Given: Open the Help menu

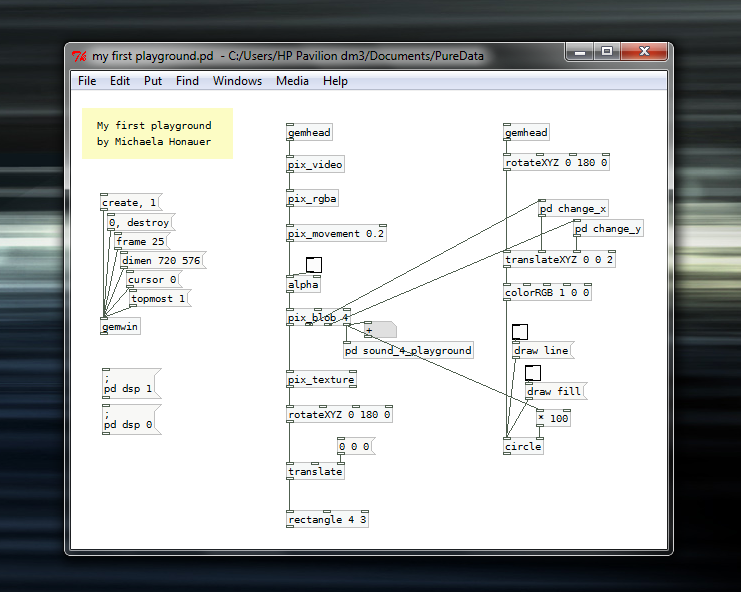Looking at the screenshot, I should [335, 81].
